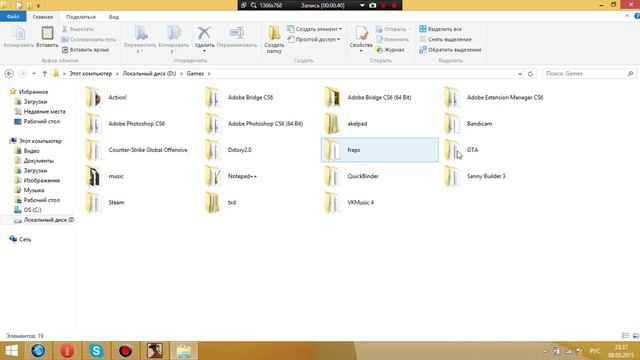Click Этот компьютер in the address bar
Screen dimensions: 640x360
(90, 73)
